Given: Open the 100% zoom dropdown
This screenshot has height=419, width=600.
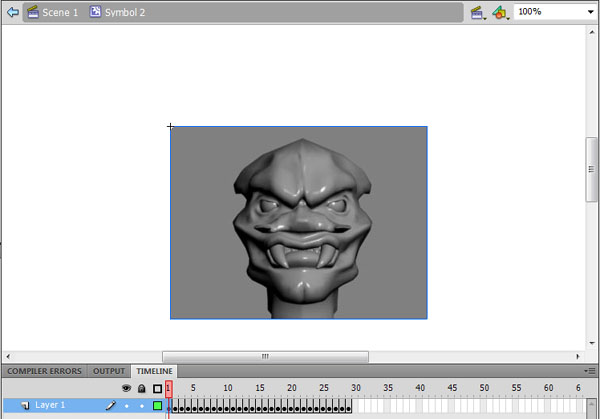Looking at the screenshot, I should [556, 12].
